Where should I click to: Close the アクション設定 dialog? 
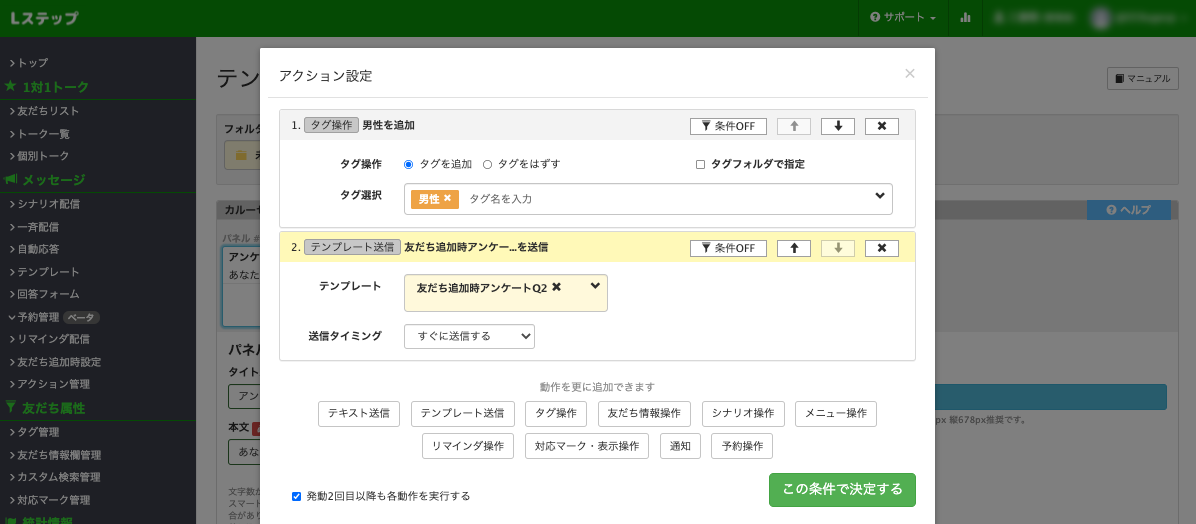(x=909, y=73)
